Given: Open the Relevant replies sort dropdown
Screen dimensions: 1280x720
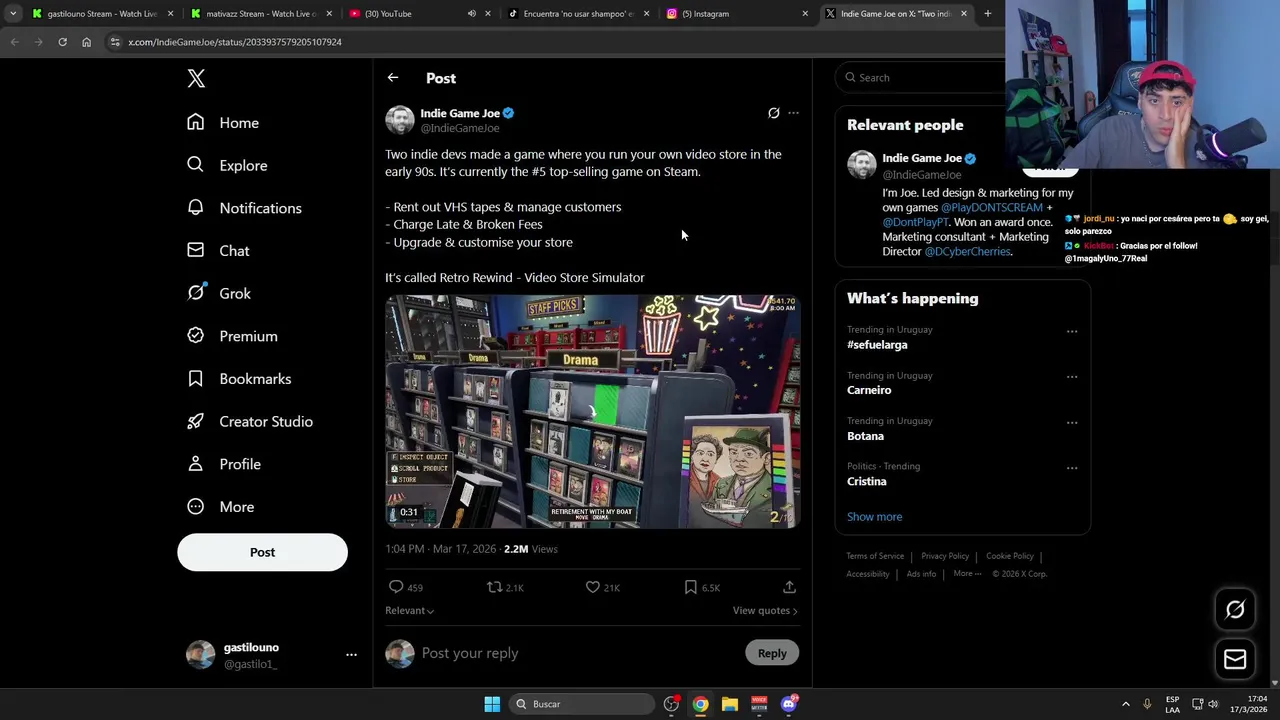Looking at the screenshot, I should (x=409, y=610).
